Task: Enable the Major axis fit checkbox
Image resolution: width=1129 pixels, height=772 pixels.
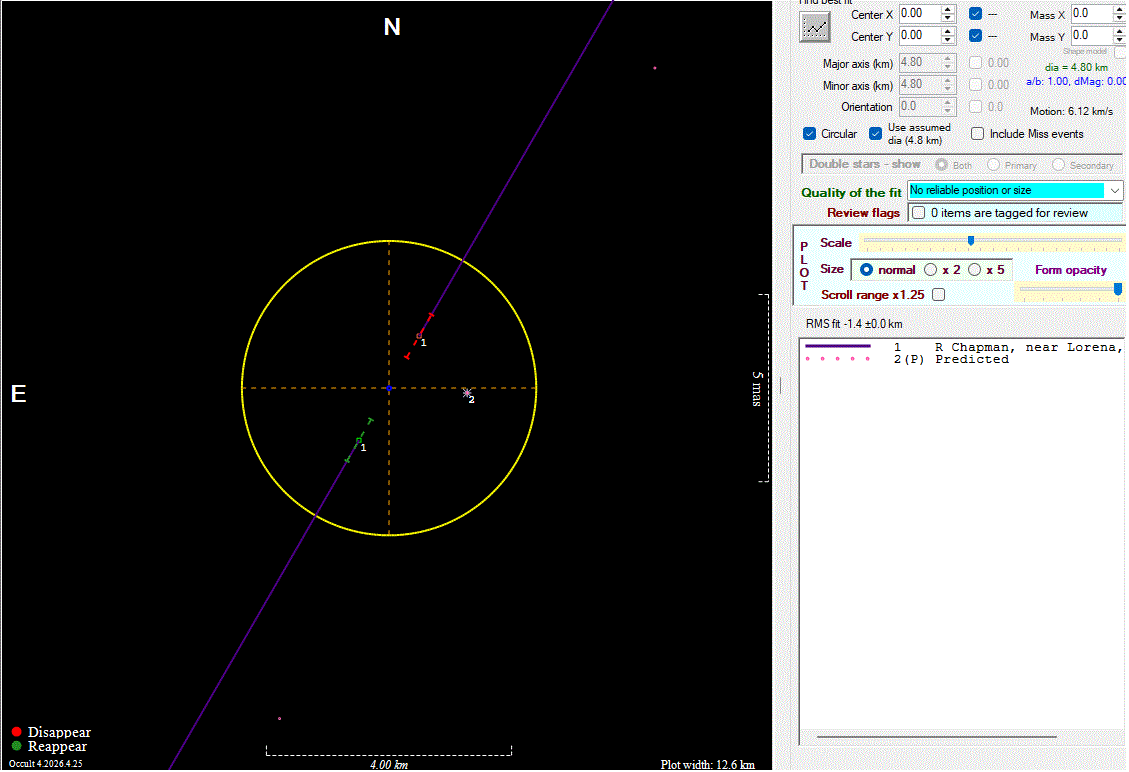Action: pyautogui.click(x=975, y=63)
